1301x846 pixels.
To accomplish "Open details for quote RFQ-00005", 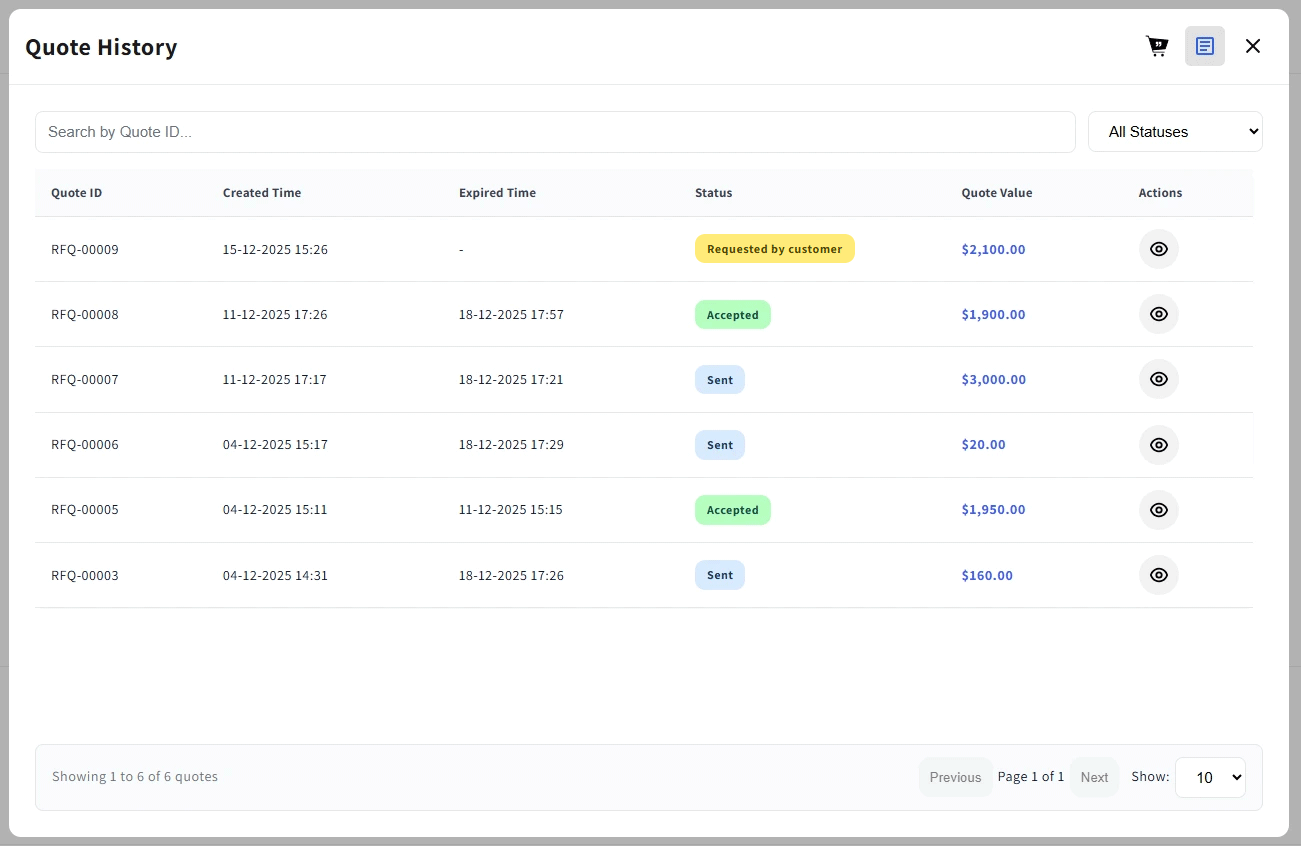I will pos(1158,509).
